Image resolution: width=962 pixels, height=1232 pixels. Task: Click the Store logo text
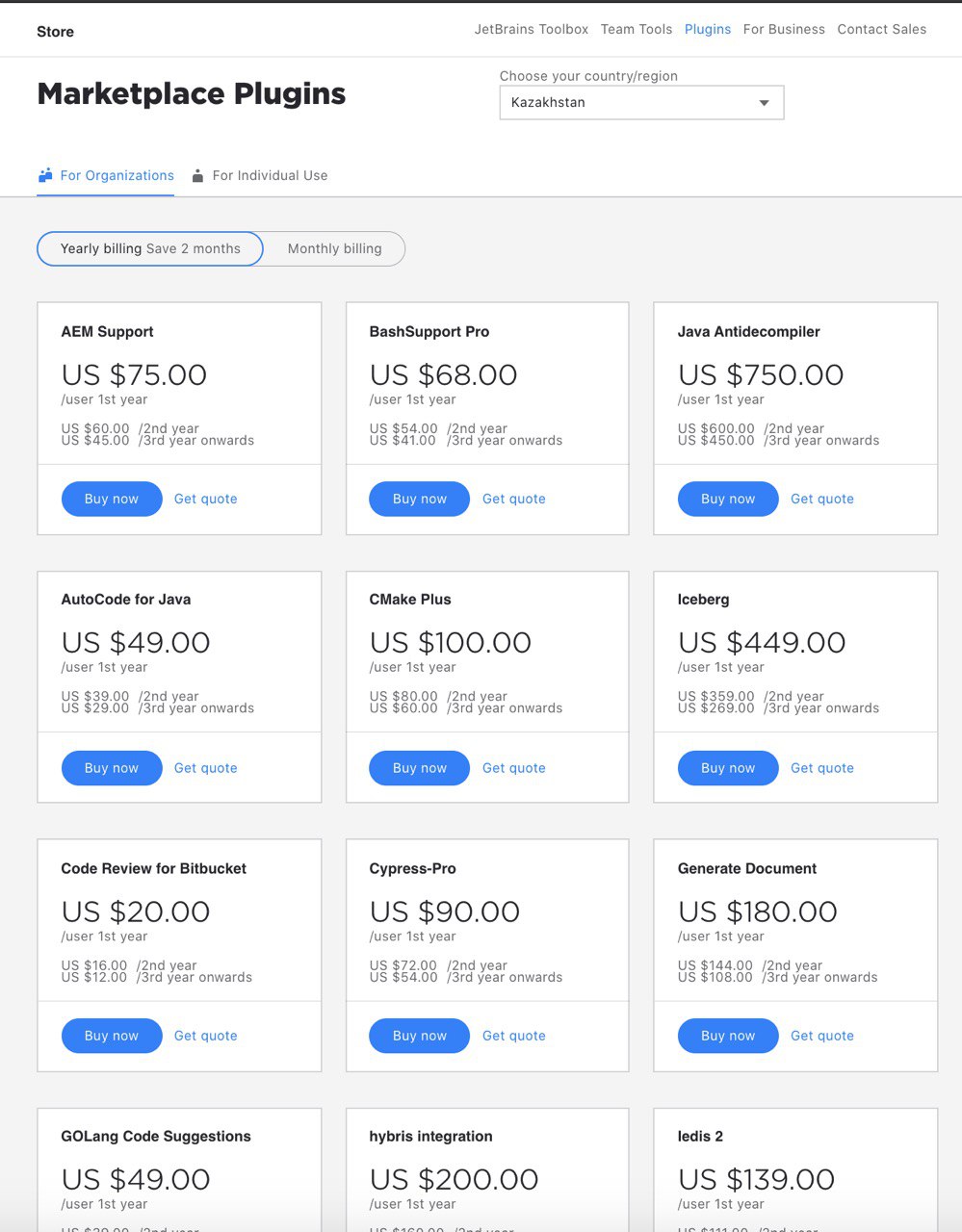coord(55,32)
